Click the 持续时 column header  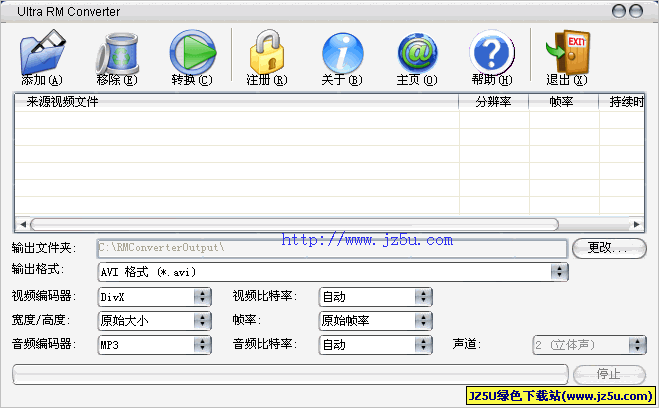[622, 102]
